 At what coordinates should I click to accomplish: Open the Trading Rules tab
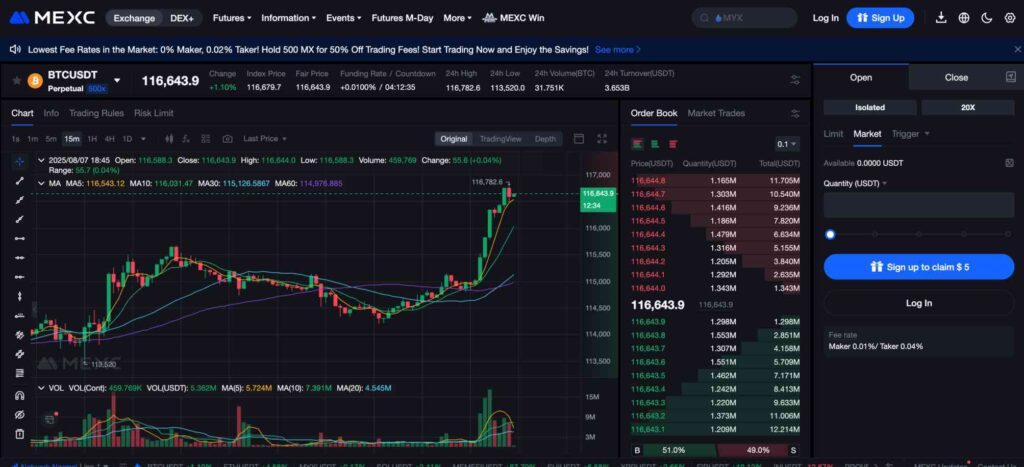click(96, 113)
